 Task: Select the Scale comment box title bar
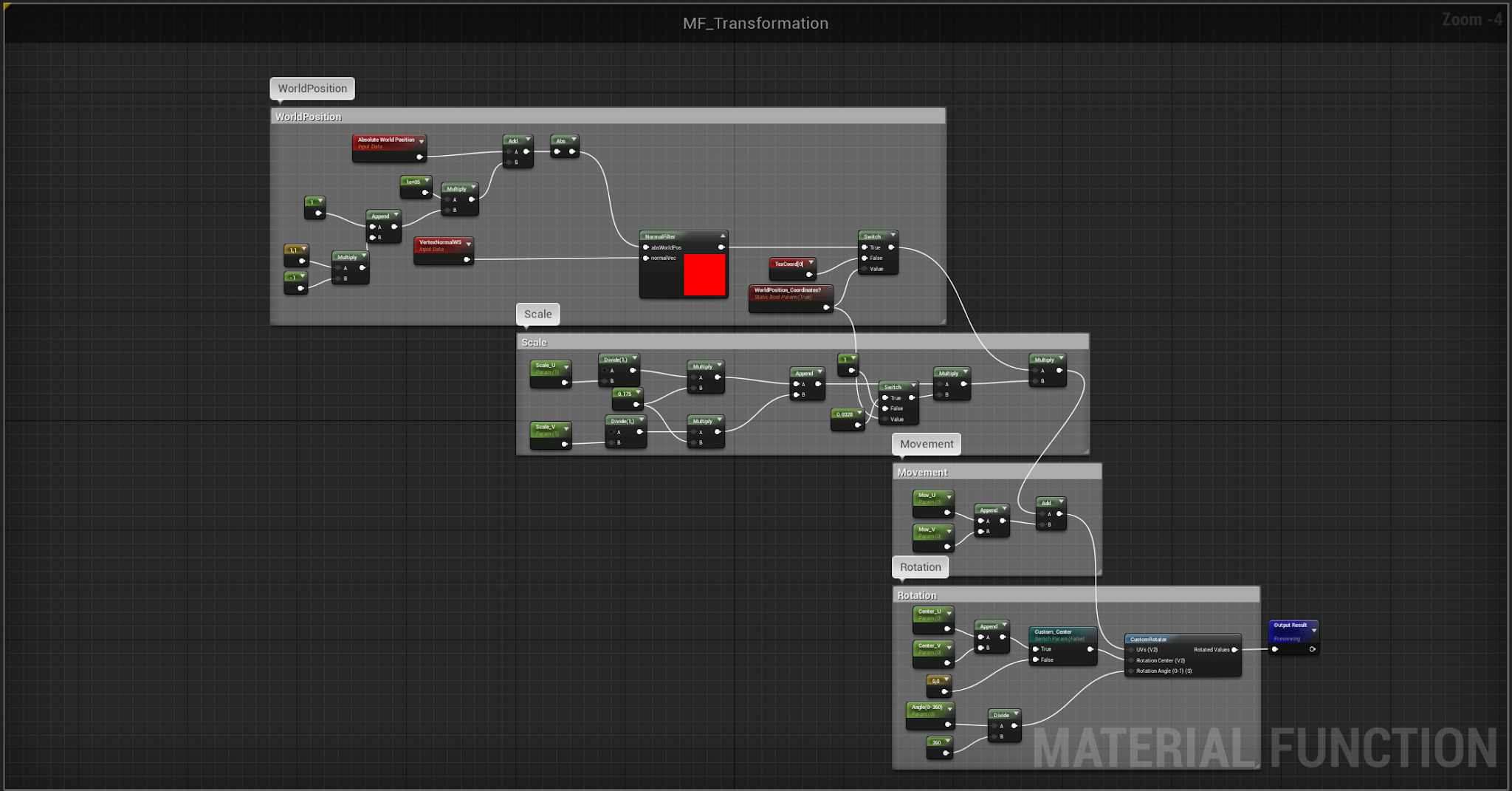[x=803, y=342]
